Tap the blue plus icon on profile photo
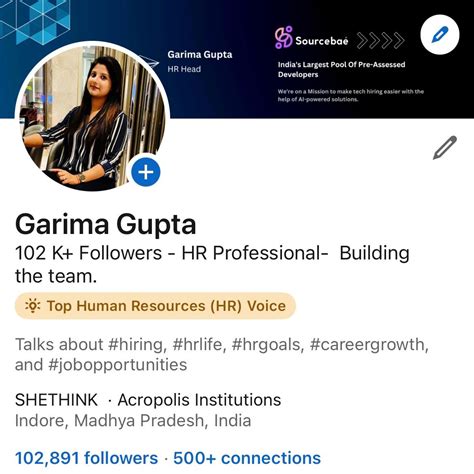Screen dimensions: 474x474 point(146,172)
